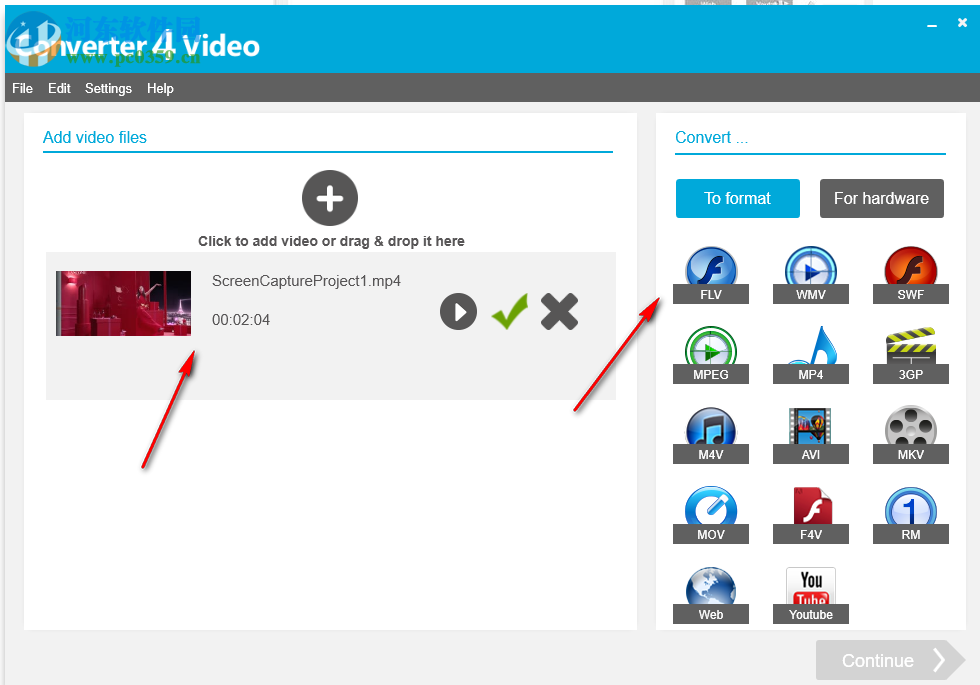This screenshot has height=685, width=980.
Task: Select the MKV format icon
Action: [910, 430]
